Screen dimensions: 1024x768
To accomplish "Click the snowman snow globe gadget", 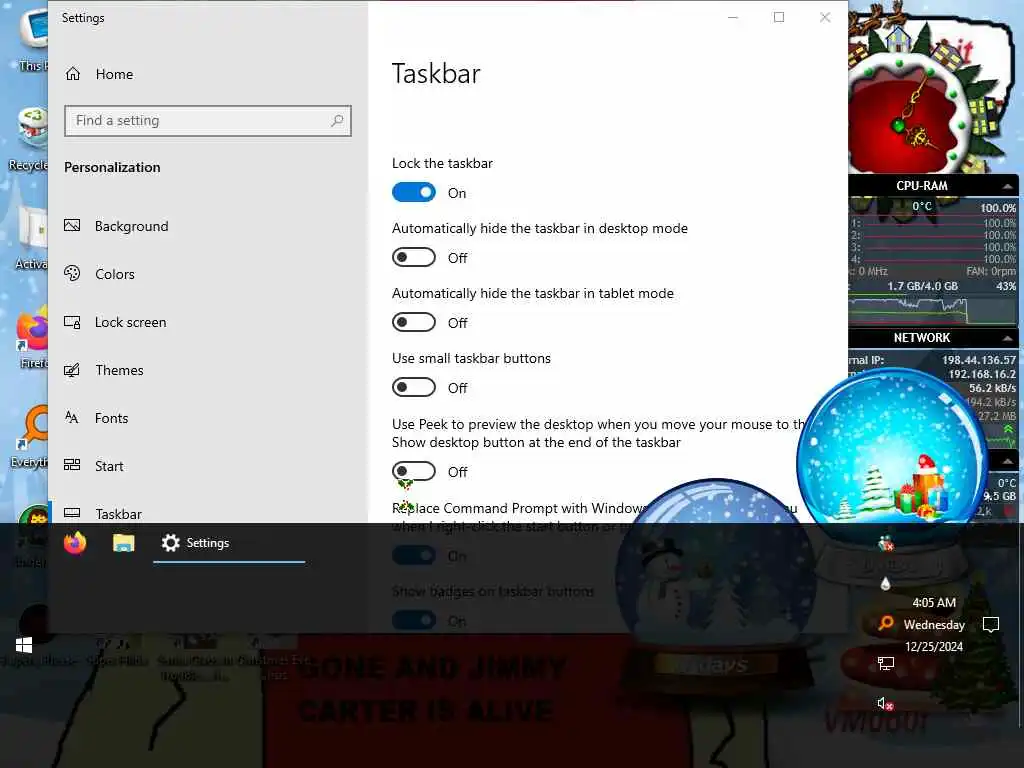I will point(715,581).
